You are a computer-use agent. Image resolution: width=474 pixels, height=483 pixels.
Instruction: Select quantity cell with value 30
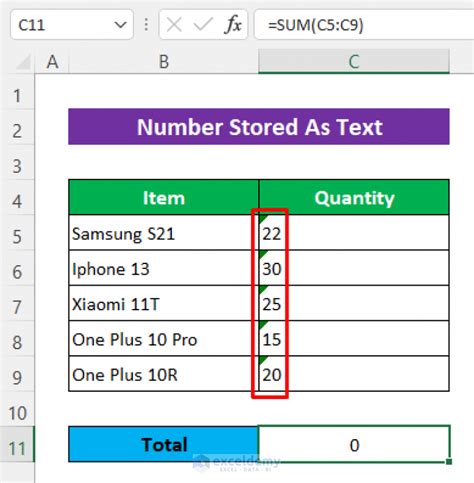(x=354, y=268)
